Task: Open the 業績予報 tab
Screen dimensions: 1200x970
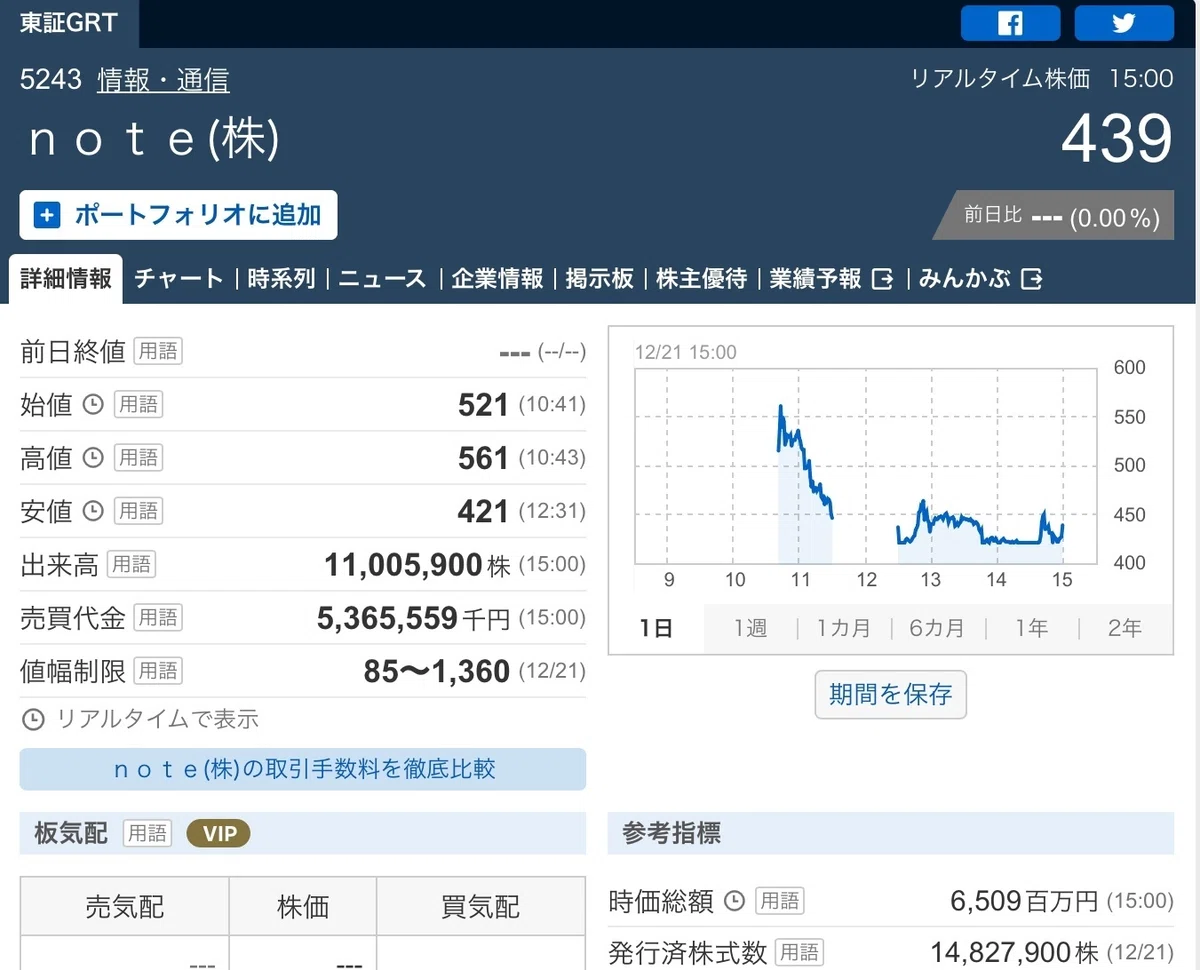Action: pyautogui.click(x=815, y=279)
